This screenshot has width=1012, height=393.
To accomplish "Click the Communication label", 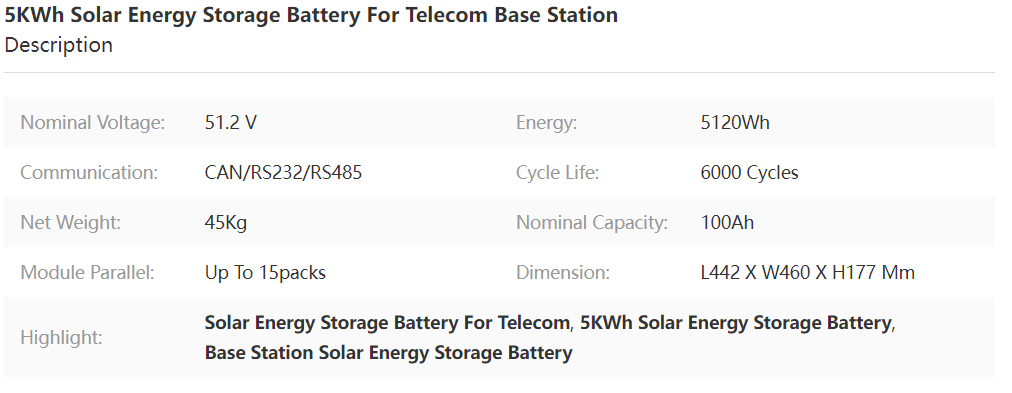I will click(x=89, y=173).
